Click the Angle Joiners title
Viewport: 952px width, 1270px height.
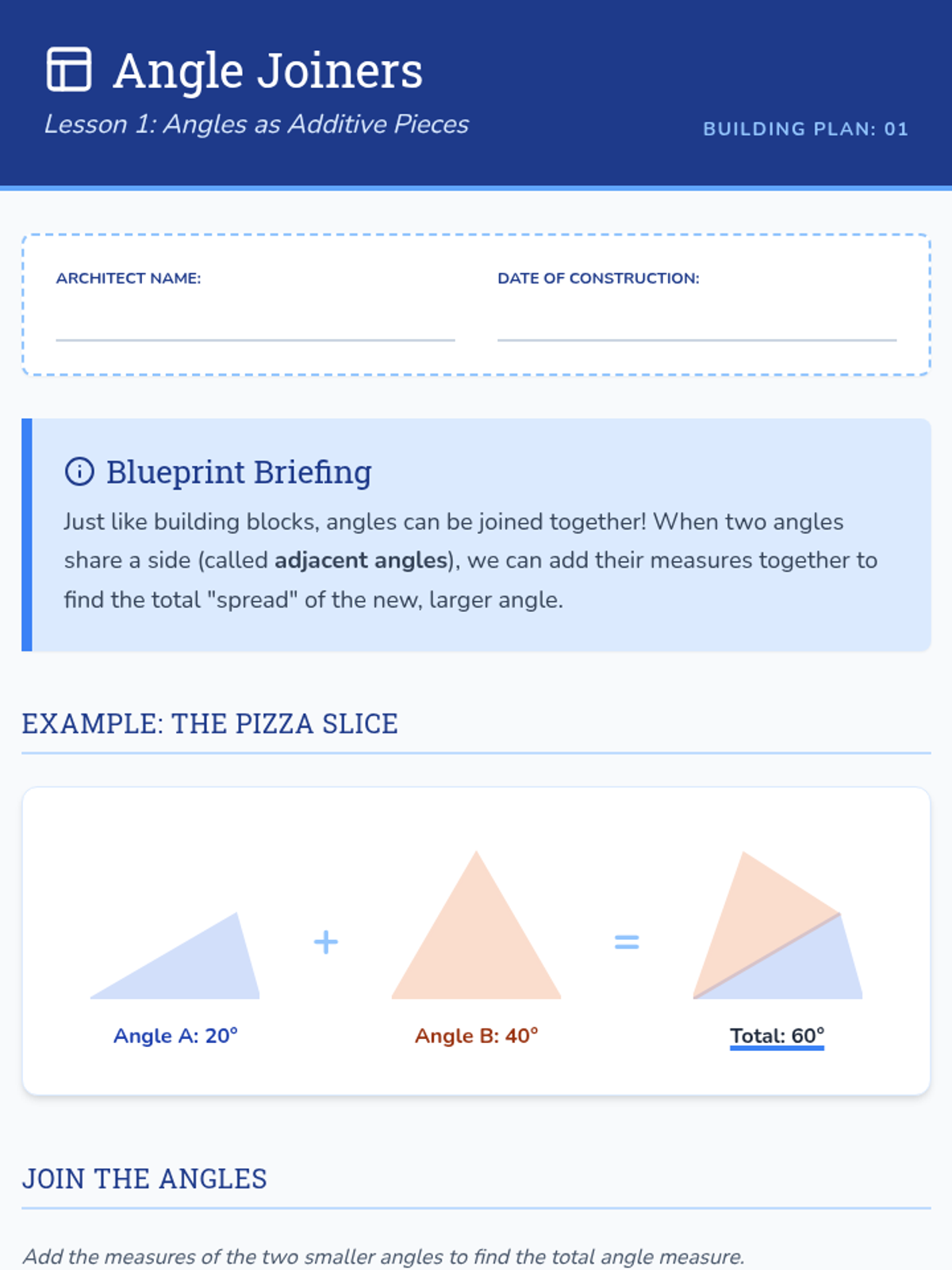267,70
